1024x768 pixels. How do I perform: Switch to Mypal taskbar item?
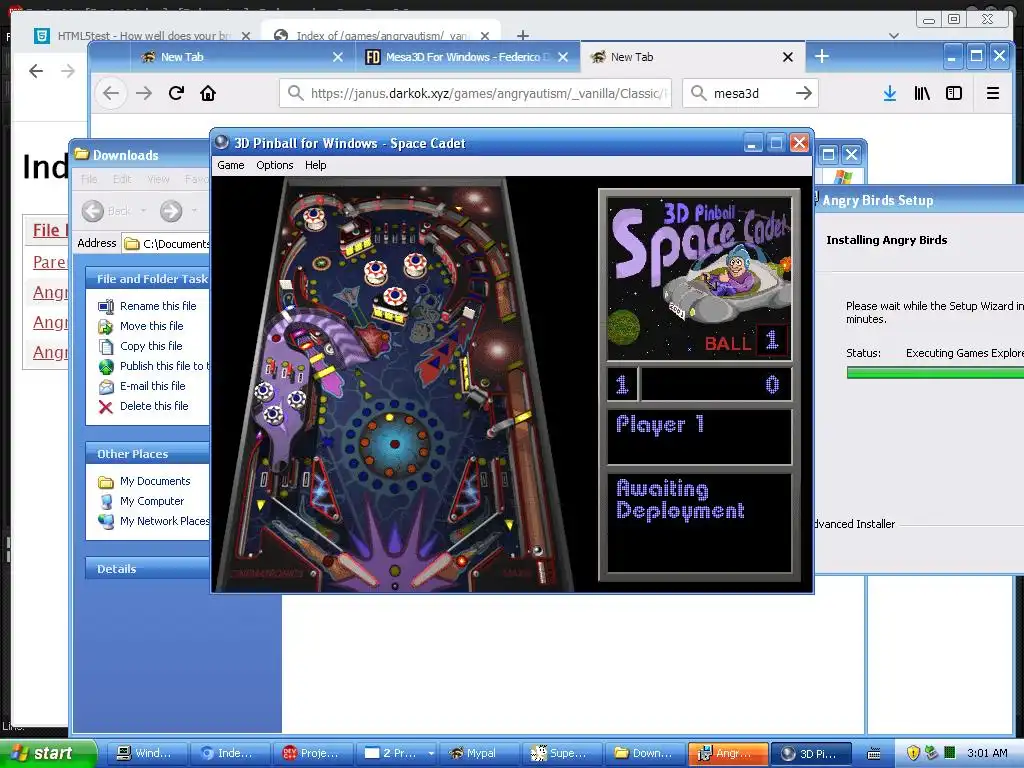[479, 754]
